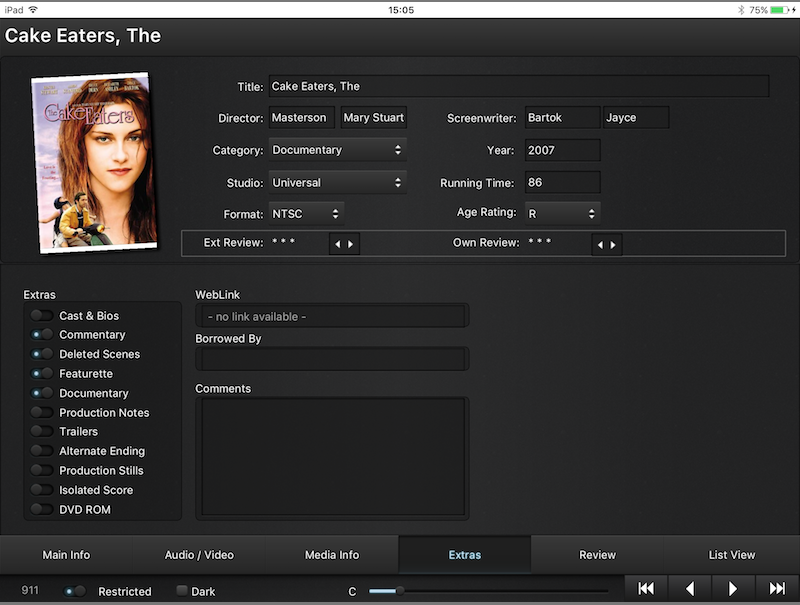Expand the Studio dropdown showing Universal
The height and width of the screenshot is (605, 800).
point(337,183)
